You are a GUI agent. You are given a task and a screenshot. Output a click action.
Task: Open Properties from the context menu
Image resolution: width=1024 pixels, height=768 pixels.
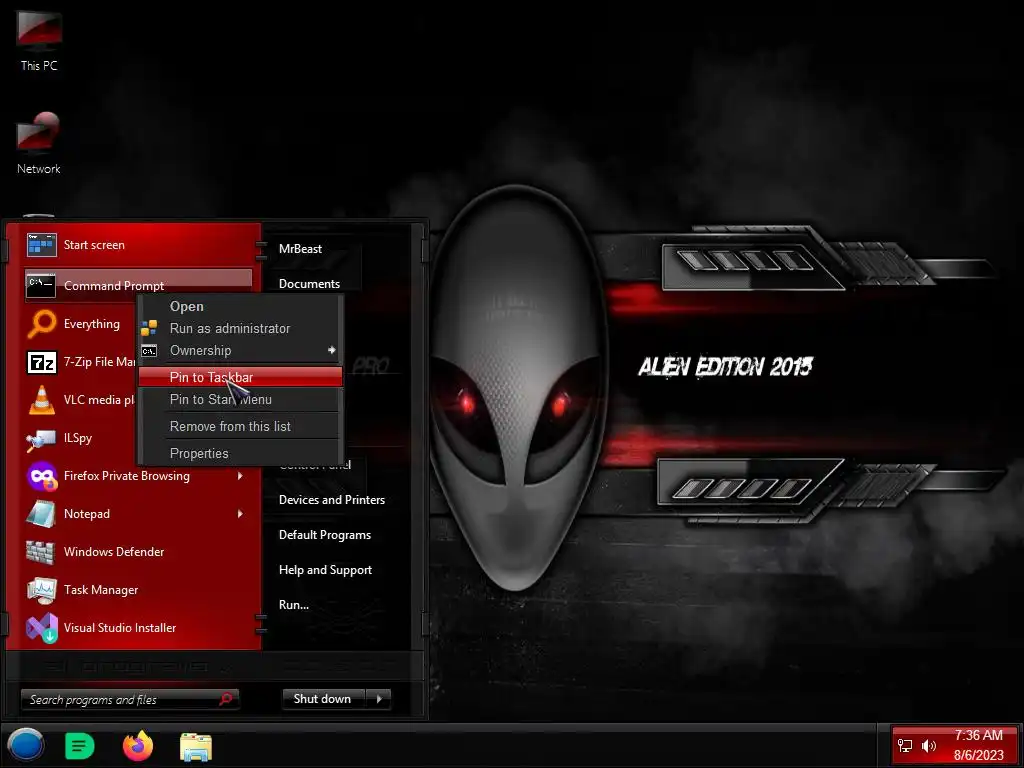(240, 453)
